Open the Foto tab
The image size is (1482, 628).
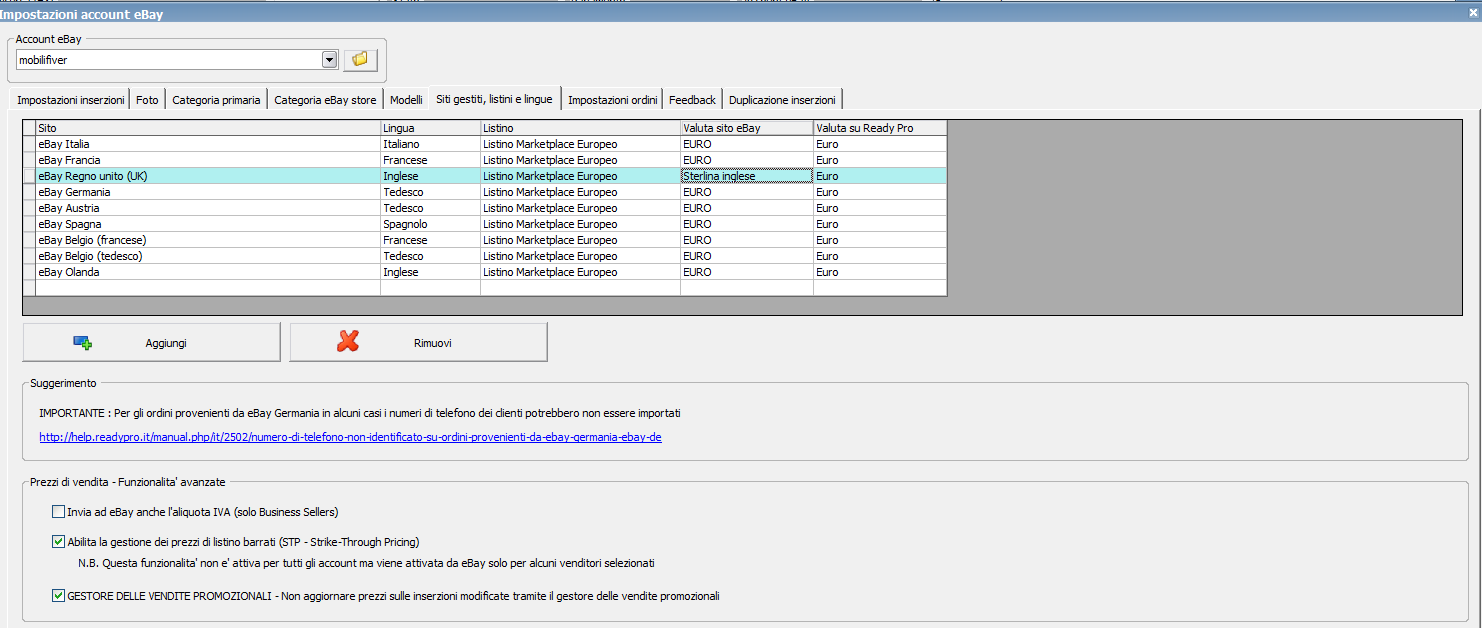point(147,100)
